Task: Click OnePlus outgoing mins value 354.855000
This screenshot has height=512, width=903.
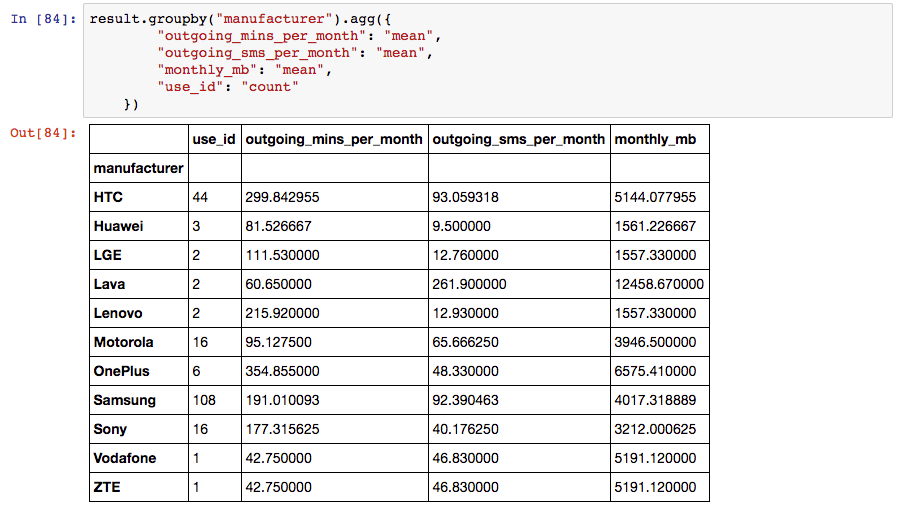Action: 282,371
